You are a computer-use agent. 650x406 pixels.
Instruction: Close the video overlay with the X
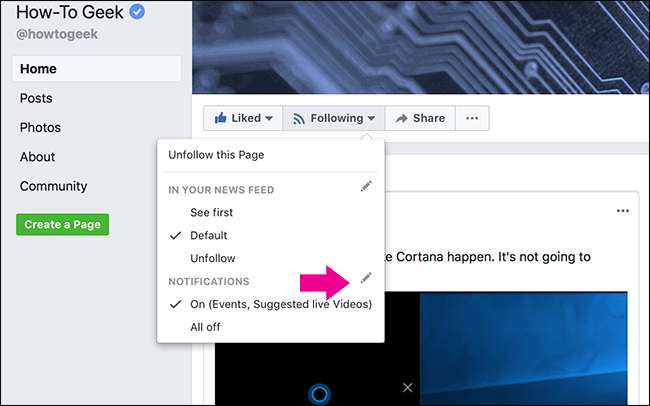(407, 387)
